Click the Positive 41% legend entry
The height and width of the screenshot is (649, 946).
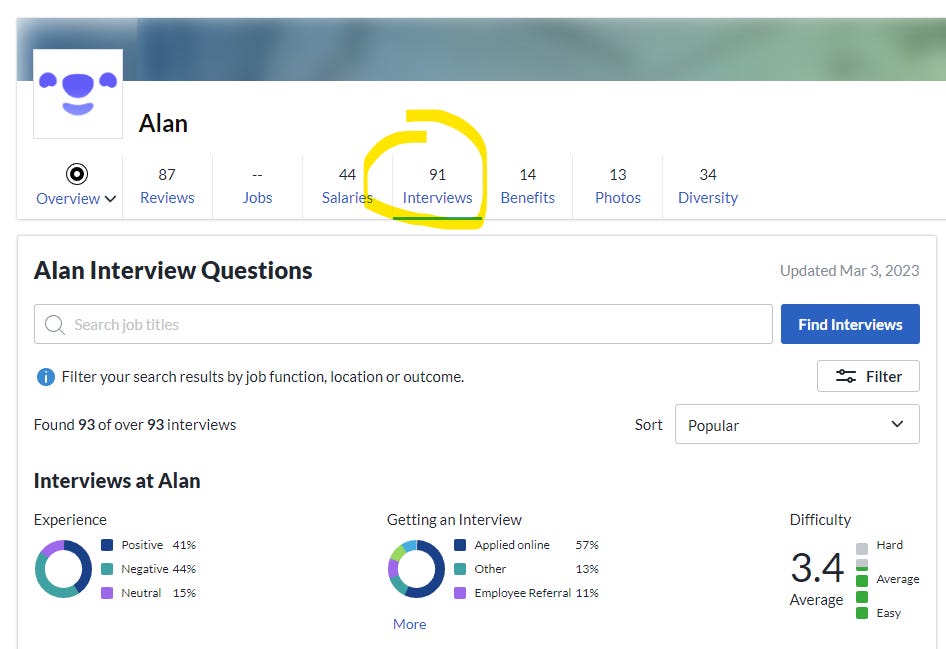pyautogui.click(x=149, y=545)
